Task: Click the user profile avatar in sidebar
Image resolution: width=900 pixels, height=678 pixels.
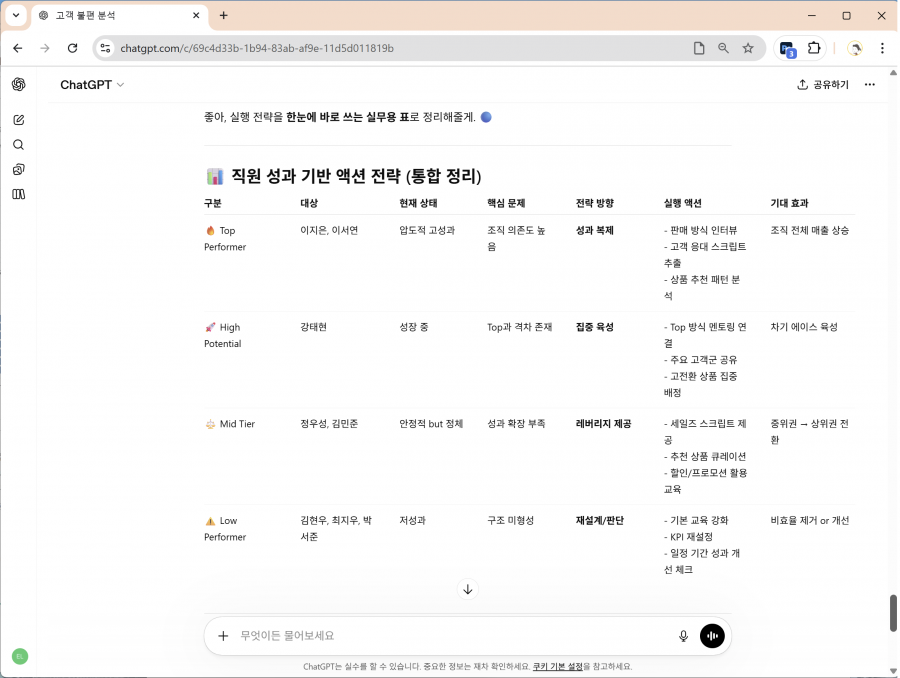Action: (19, 656)
